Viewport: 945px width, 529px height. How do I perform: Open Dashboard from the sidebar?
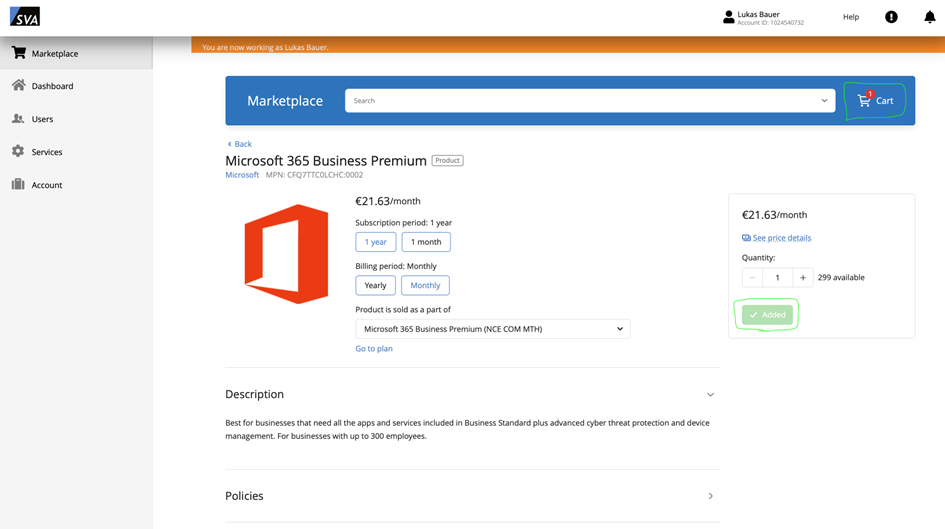coord(52,86)
